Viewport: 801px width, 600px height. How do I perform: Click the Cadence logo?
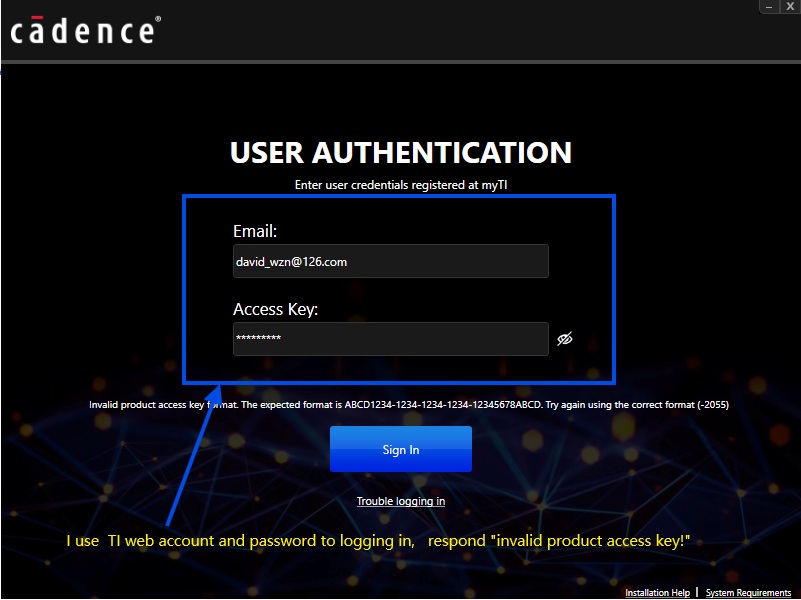[83, 31]
